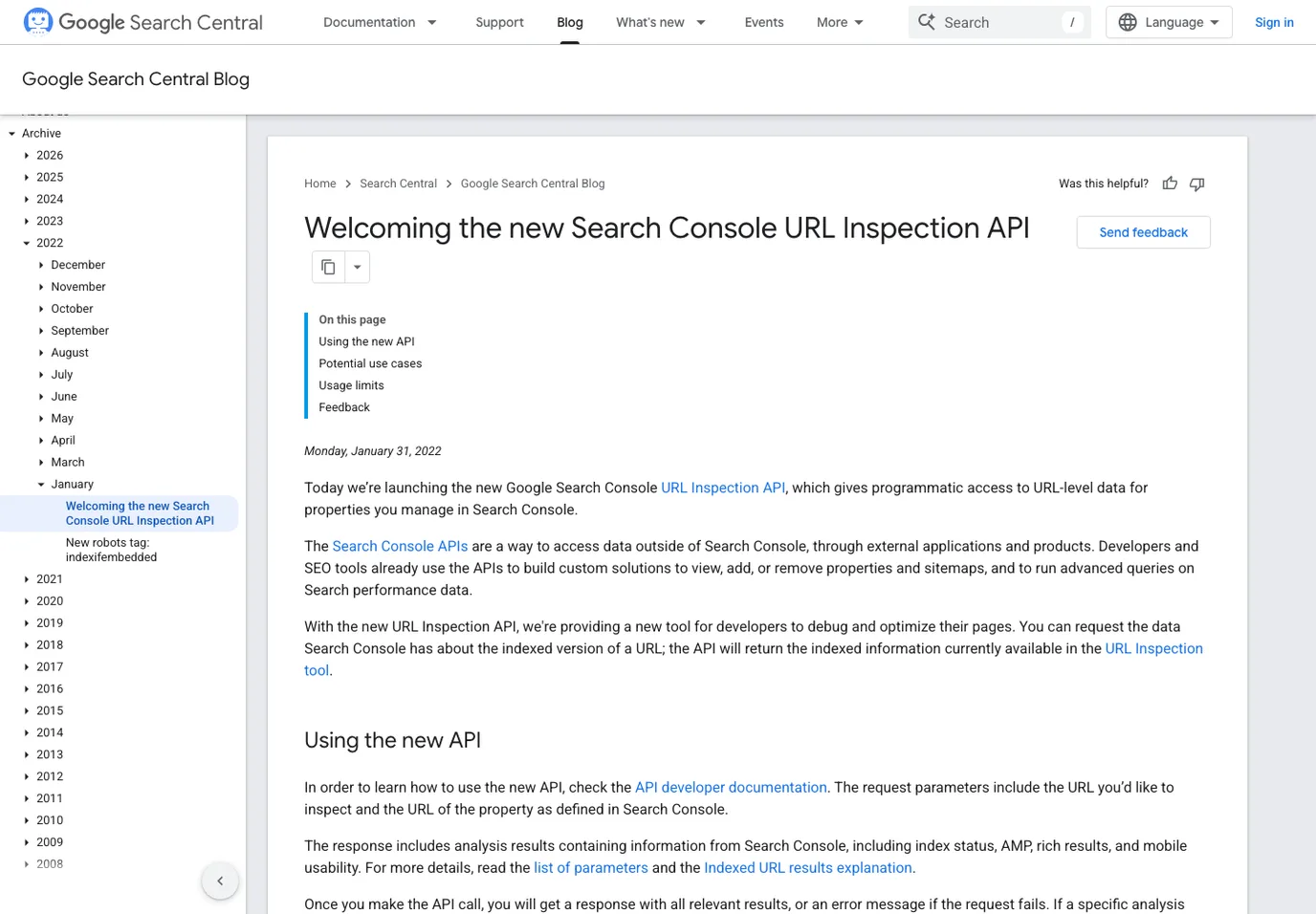The width and height of the screenshot is (1316, 914).
Task: Collapse the side navigation with the chevron button
Action: [220, 881]
